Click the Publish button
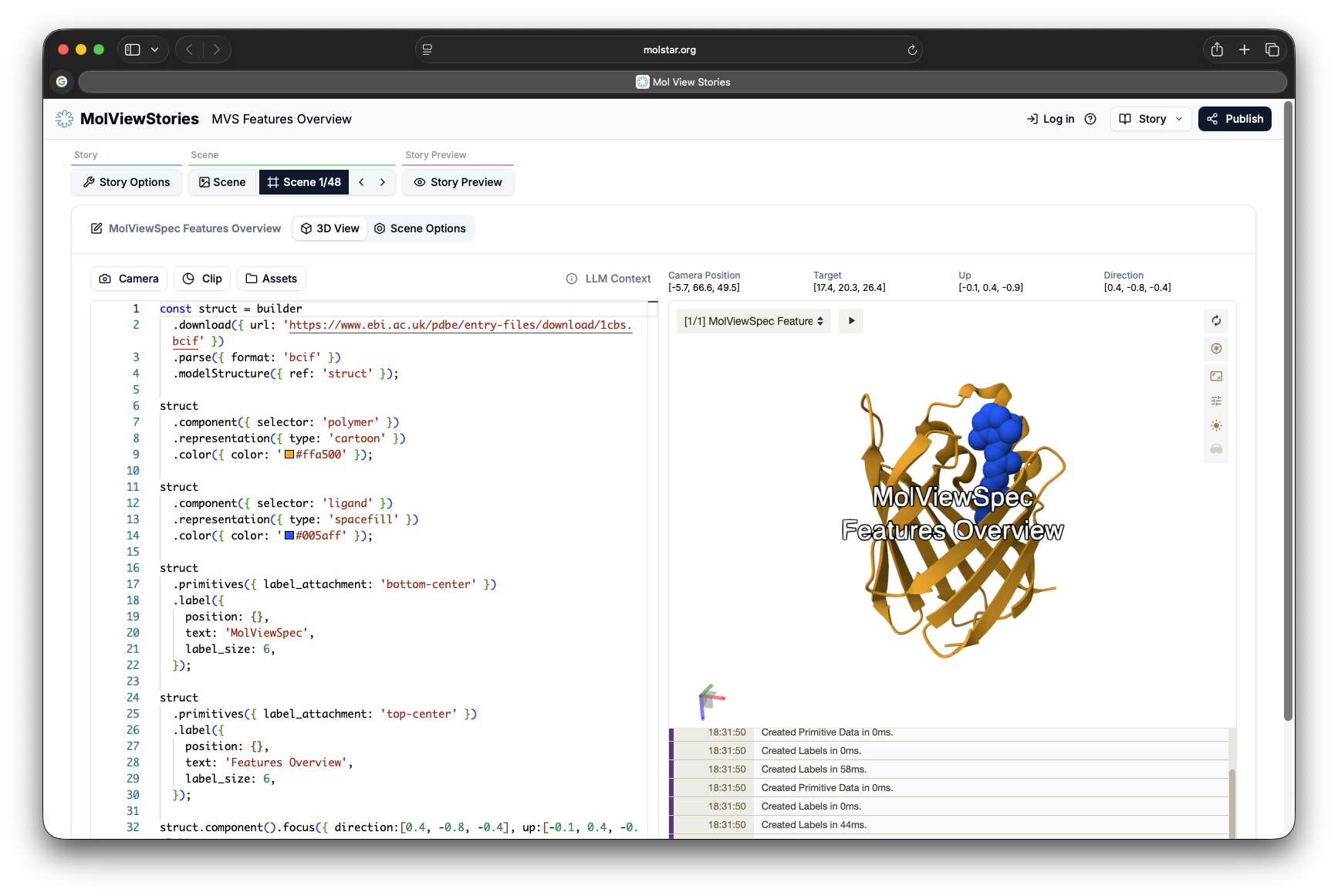This screenshot has width=1338, height=896. (1235, 119)
